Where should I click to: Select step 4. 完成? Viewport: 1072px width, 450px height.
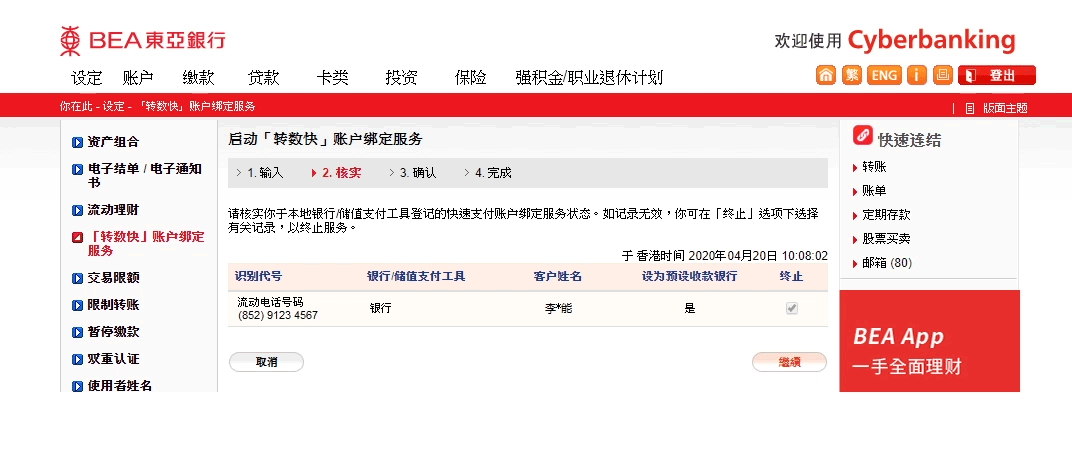point(493,173)
